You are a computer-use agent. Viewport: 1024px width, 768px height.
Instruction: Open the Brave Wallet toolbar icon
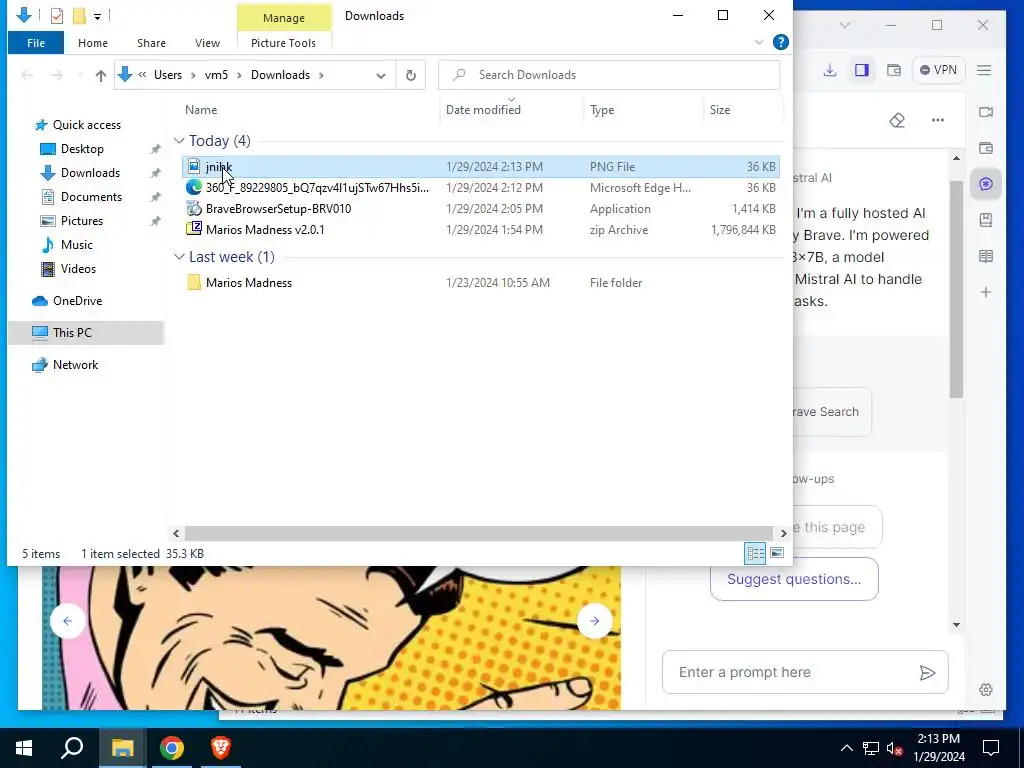(893, 70)
